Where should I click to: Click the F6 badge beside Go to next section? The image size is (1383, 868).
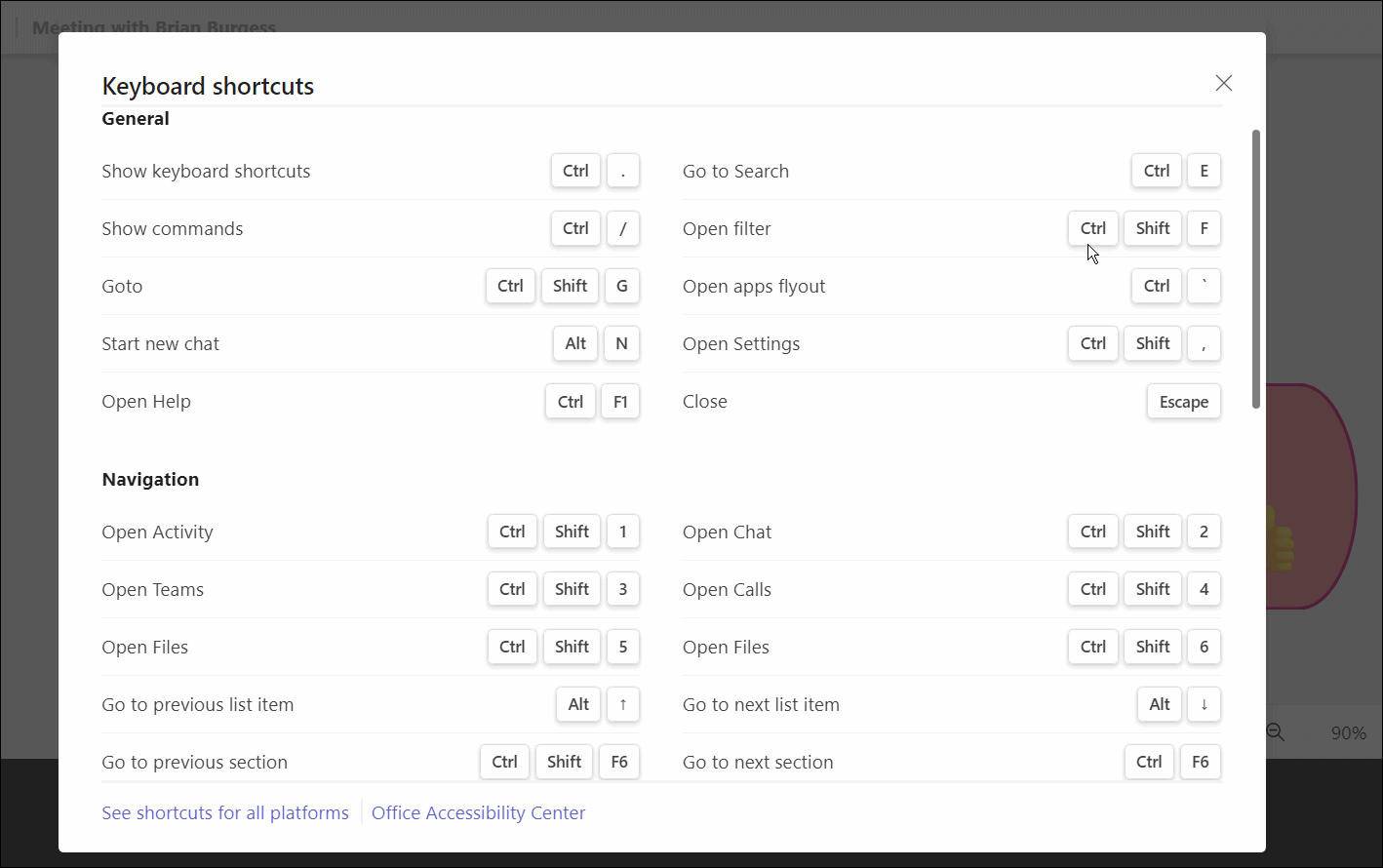pos(1200,762)
